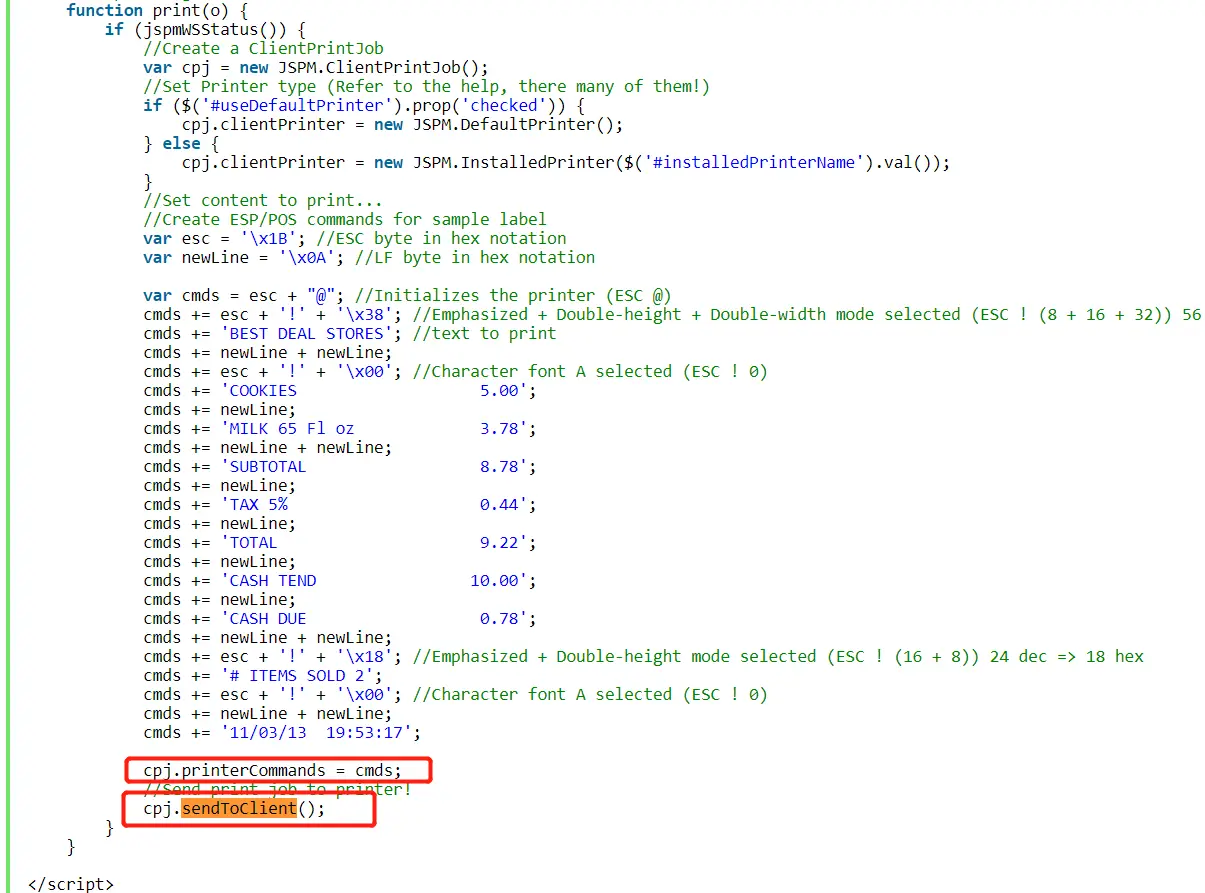The image size is (1205, 893).
Task: Click the 'CASH TEND' 10.00 line
Action: 340,580
